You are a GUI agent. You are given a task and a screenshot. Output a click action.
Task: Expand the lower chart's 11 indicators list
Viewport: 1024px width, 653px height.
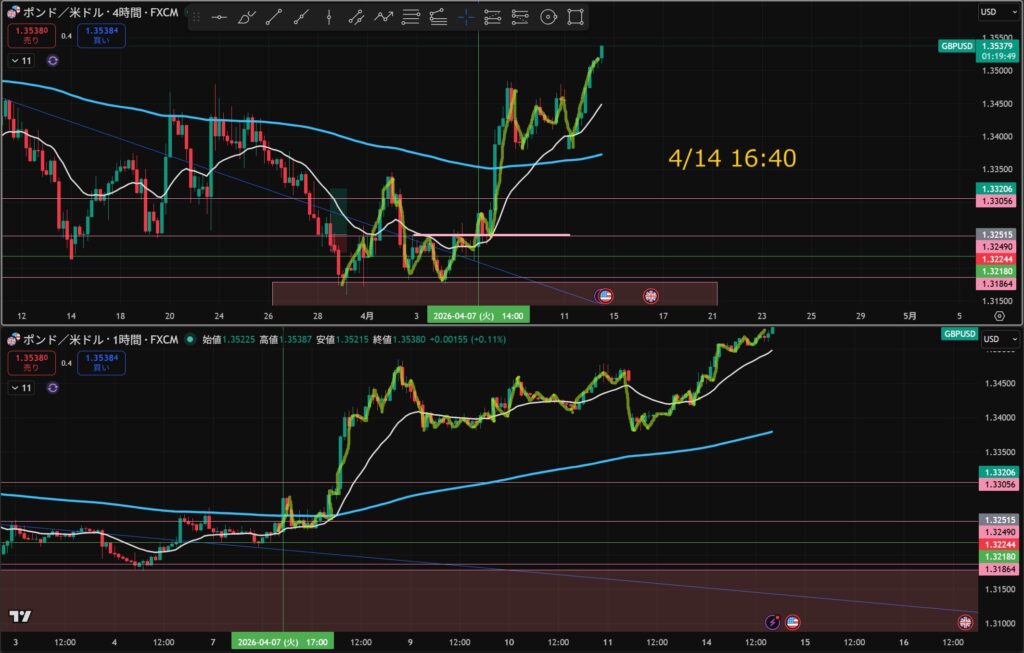[x=22, y=388]
